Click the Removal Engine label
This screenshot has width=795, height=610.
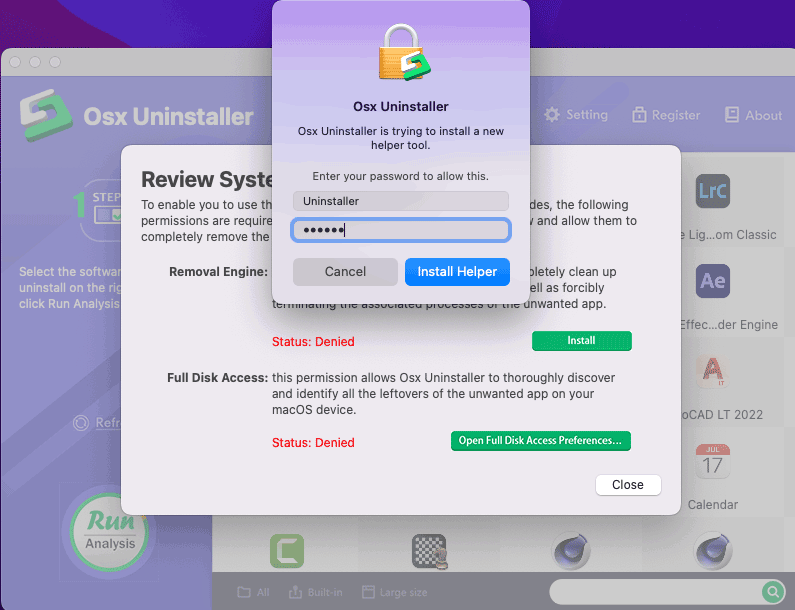point(218,272)
